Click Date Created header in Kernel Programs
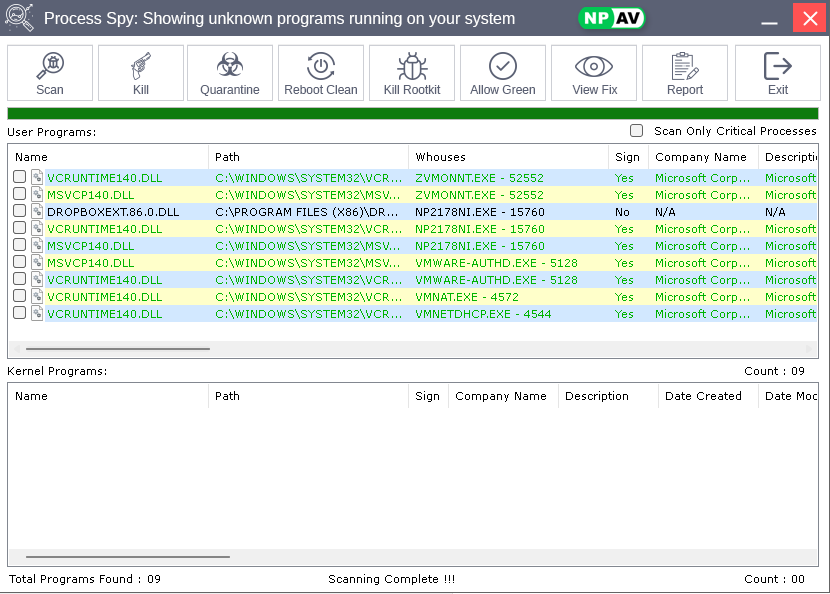Screen dimensions: 830x594 tap(703, 396)
